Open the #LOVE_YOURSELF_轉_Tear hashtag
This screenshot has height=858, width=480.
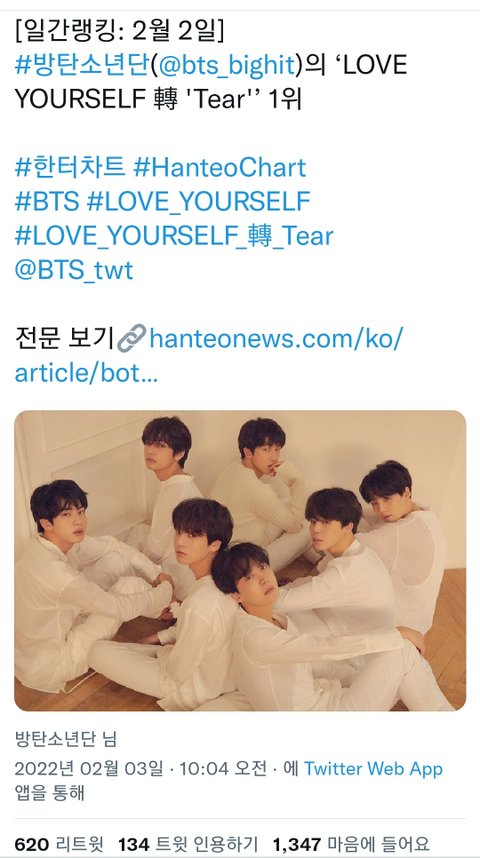click(174, 236)
